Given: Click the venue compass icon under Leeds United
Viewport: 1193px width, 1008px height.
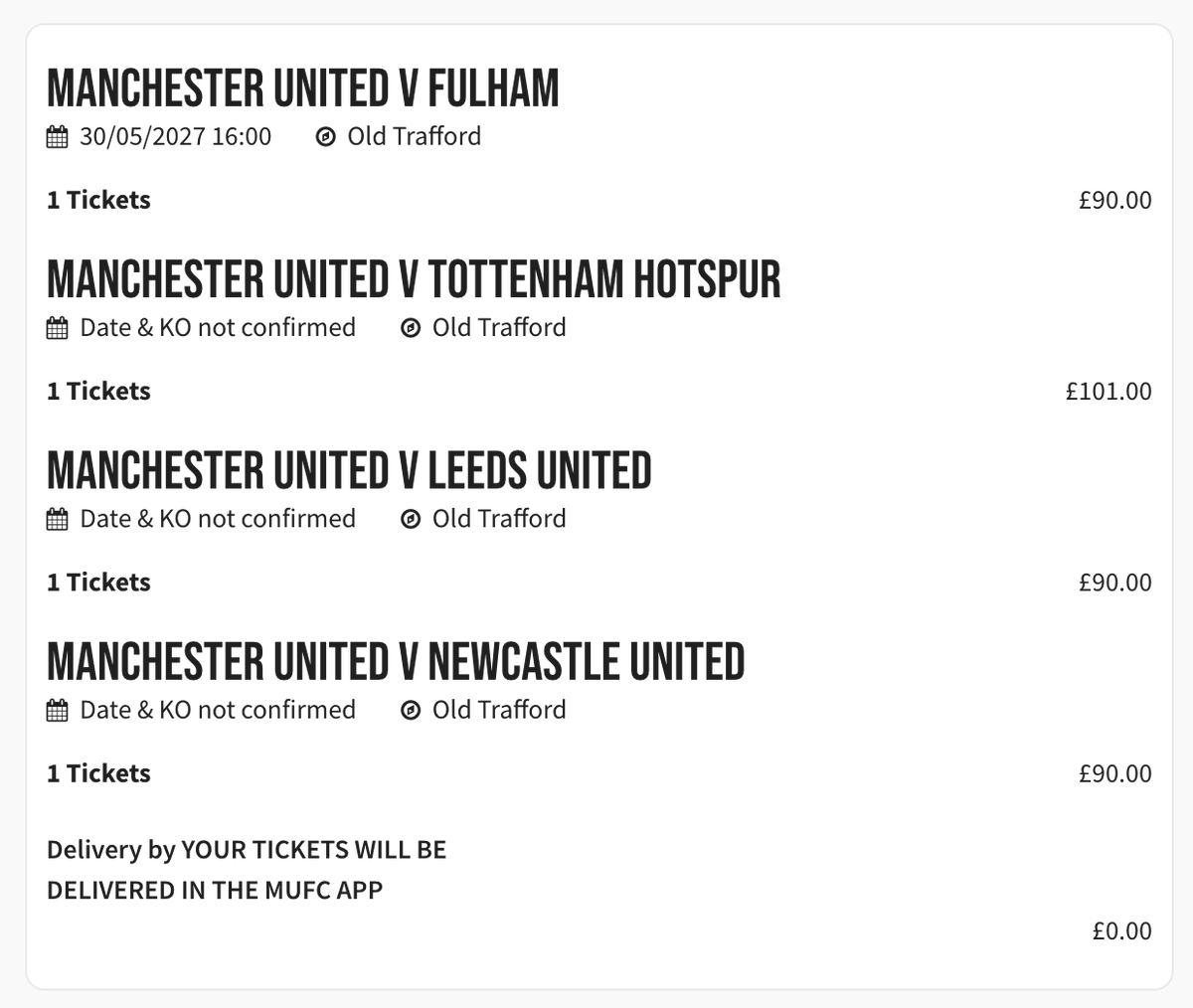Looking at the screenshot, I should coord(411,519).
